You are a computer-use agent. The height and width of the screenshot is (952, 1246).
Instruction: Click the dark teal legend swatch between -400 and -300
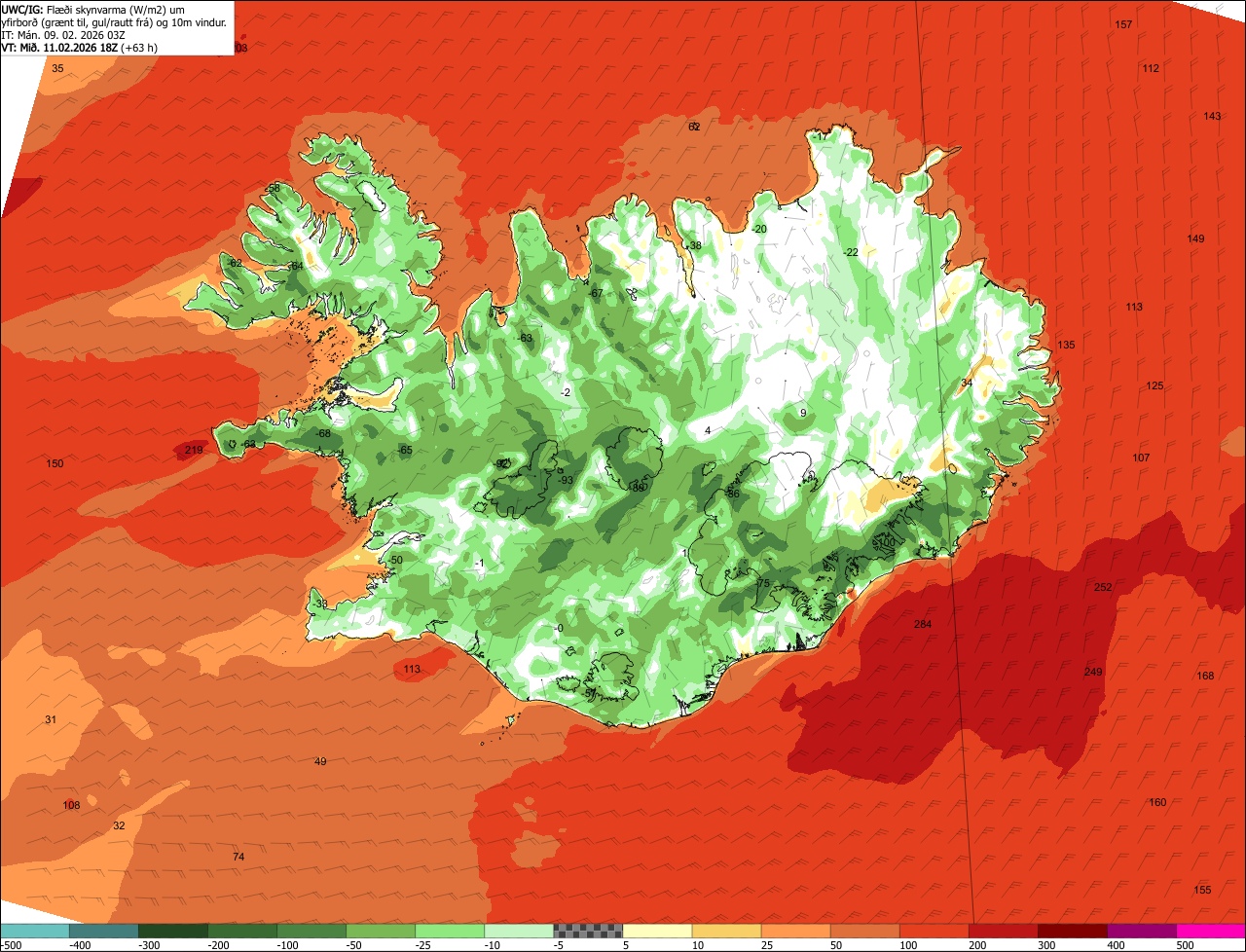[104, 930]
